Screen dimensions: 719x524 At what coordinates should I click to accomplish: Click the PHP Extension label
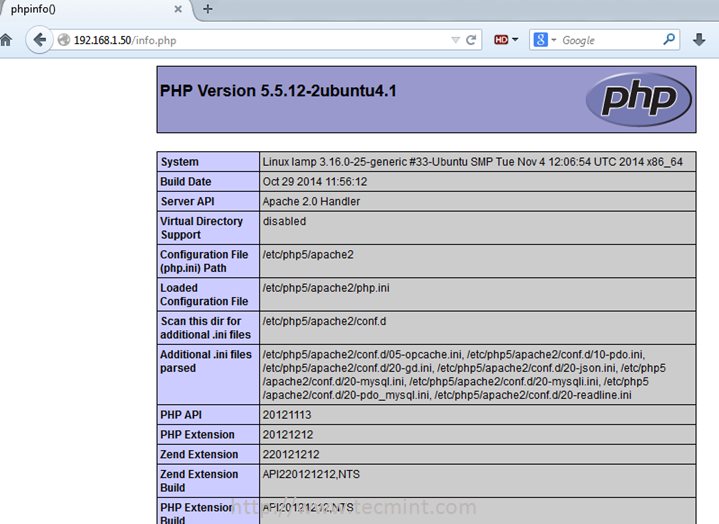click(x=208, y=435)
